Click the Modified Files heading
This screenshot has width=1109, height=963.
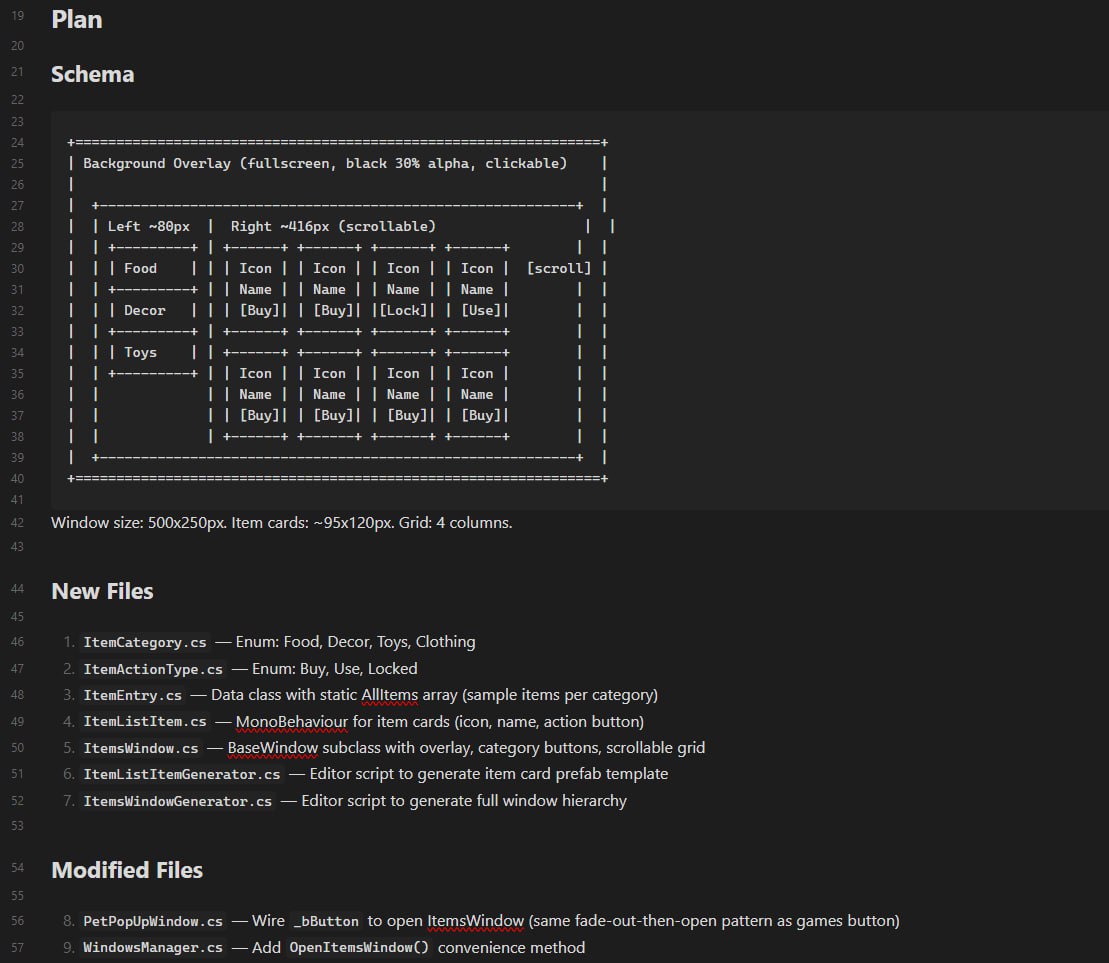pos(127,870)
